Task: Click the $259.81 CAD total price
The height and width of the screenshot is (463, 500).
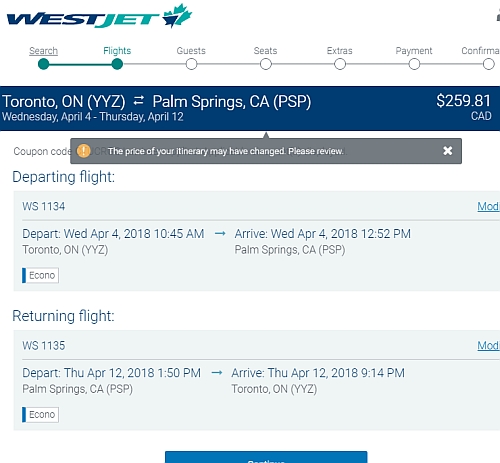Action: pyautogui.click(x=464, y=107)
